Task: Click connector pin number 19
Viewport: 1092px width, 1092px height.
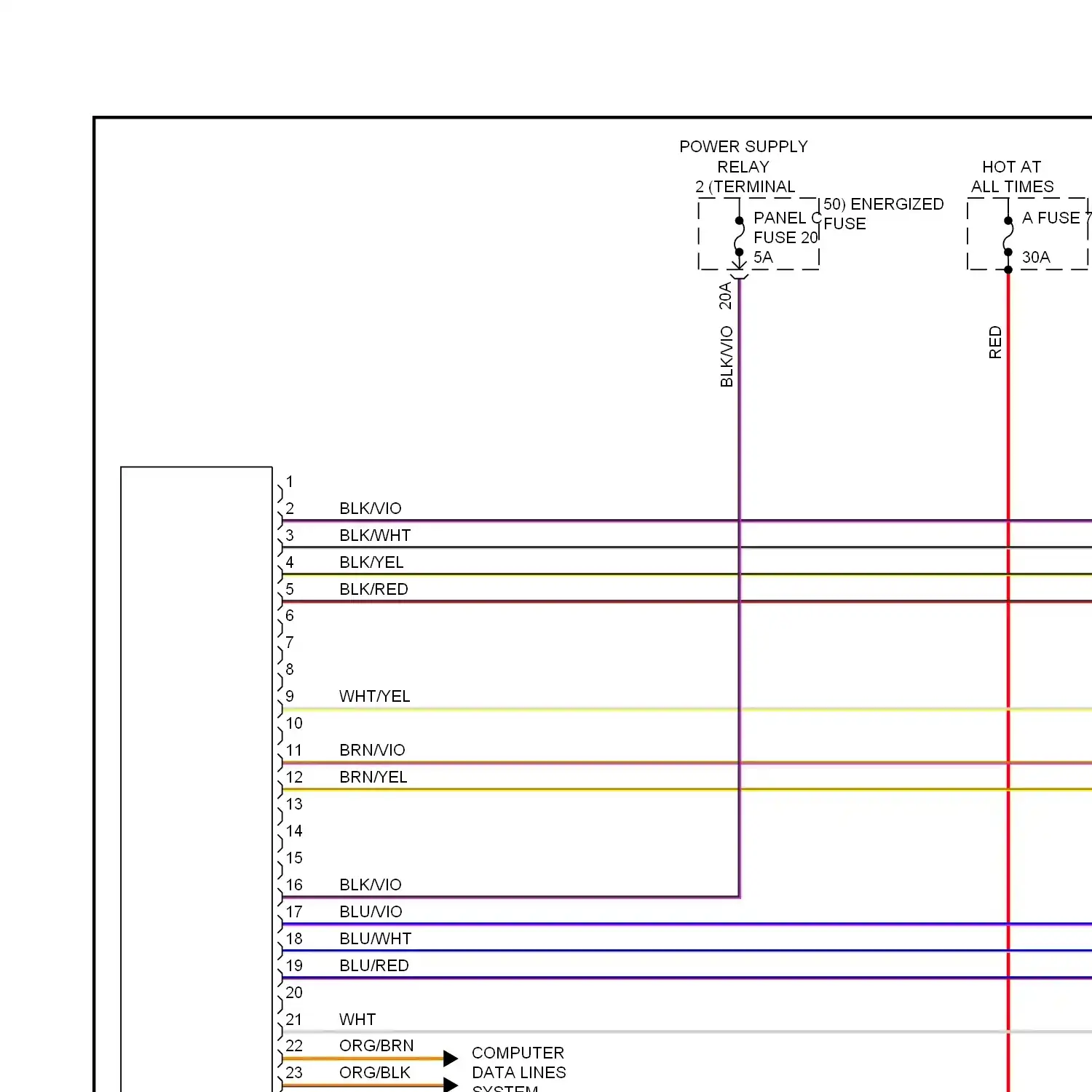Action: click(294, 965)
